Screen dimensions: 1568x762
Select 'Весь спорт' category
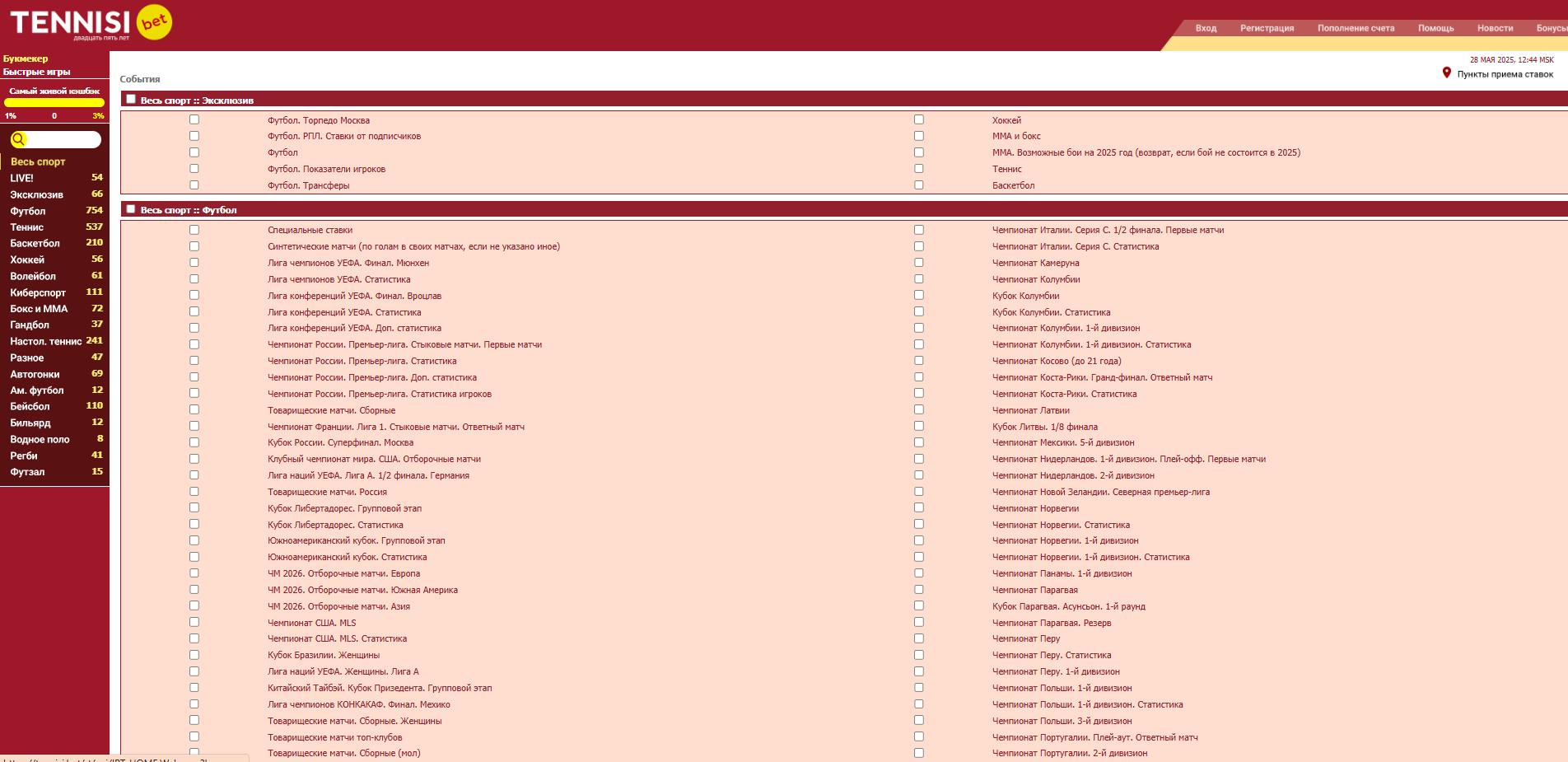coord(38,161)
